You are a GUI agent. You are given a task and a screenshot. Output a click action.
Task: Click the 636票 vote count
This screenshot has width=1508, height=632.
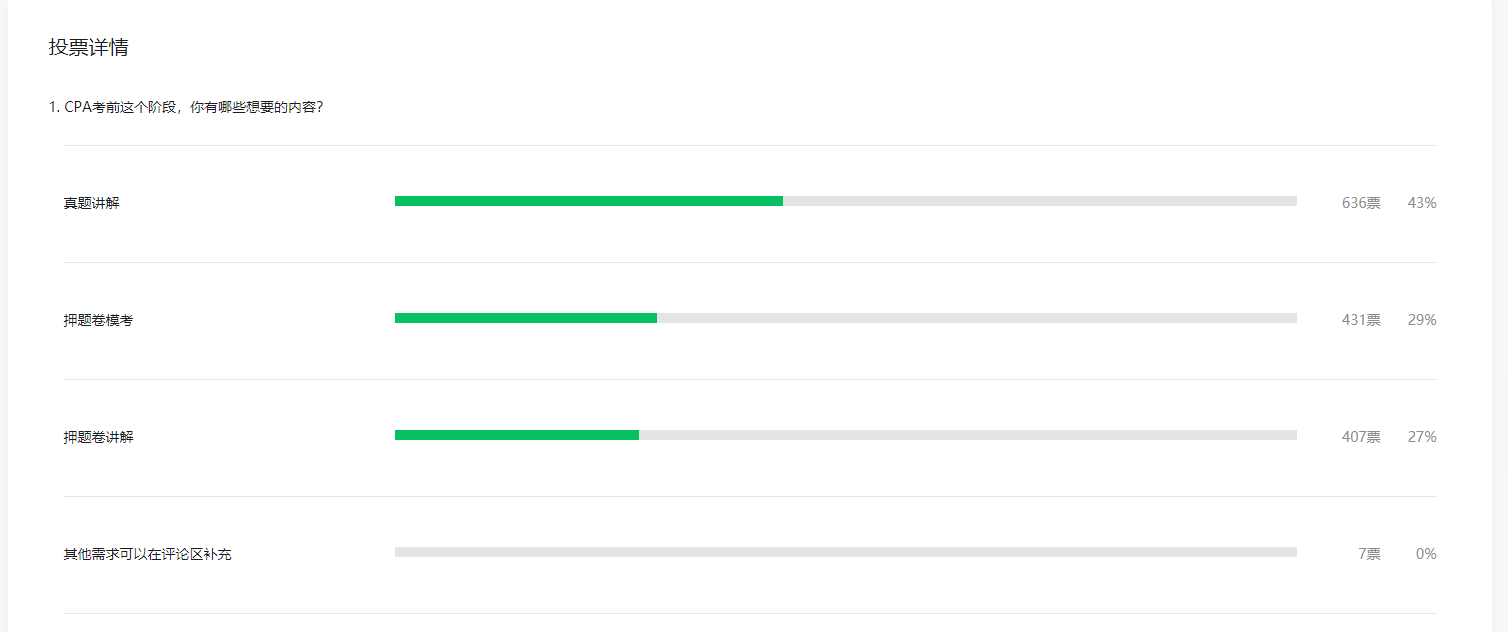tap(1361, 203)
